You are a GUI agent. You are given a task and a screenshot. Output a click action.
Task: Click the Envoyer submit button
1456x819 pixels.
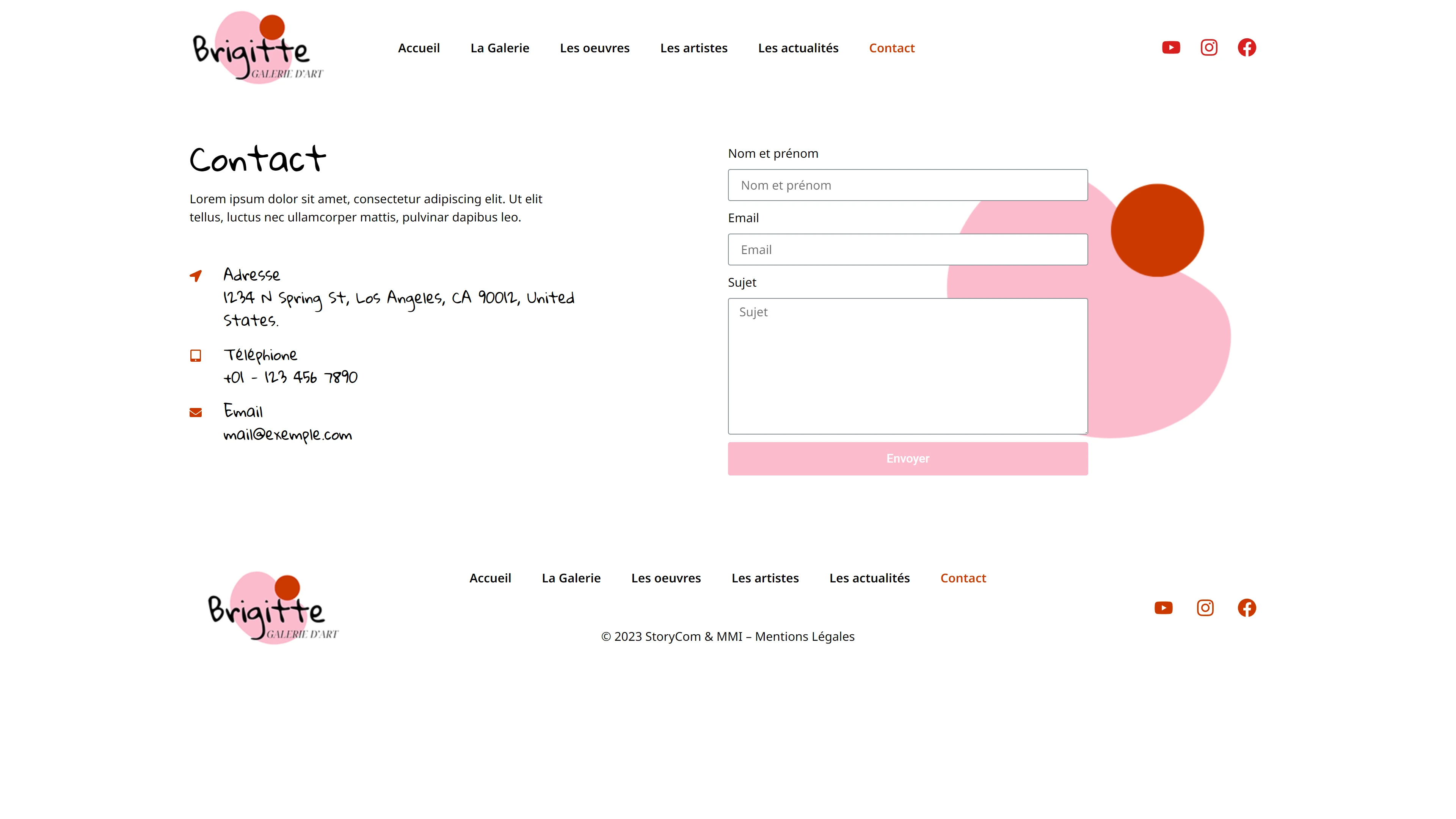coord(908,458)
